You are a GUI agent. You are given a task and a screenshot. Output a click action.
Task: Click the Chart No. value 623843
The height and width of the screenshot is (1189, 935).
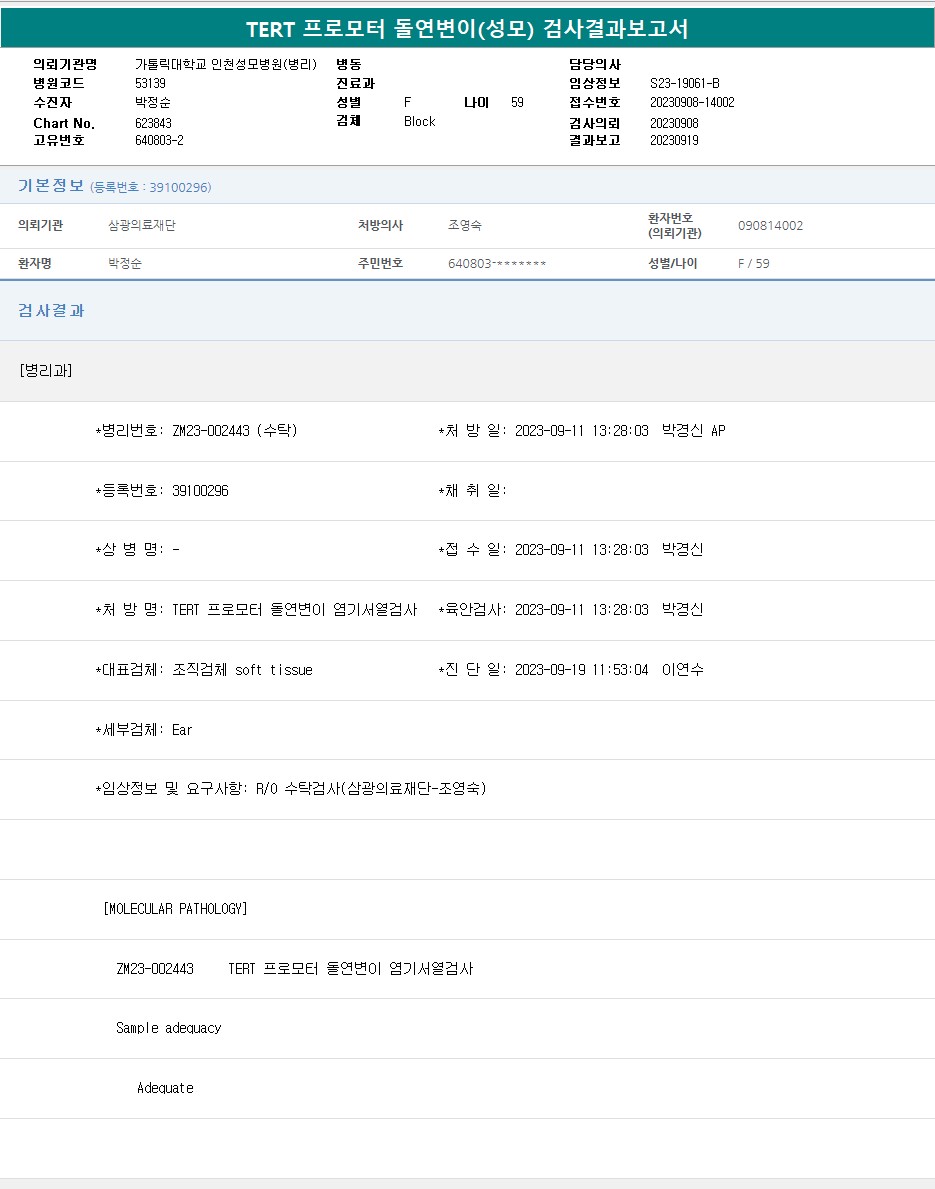(154, 122)
